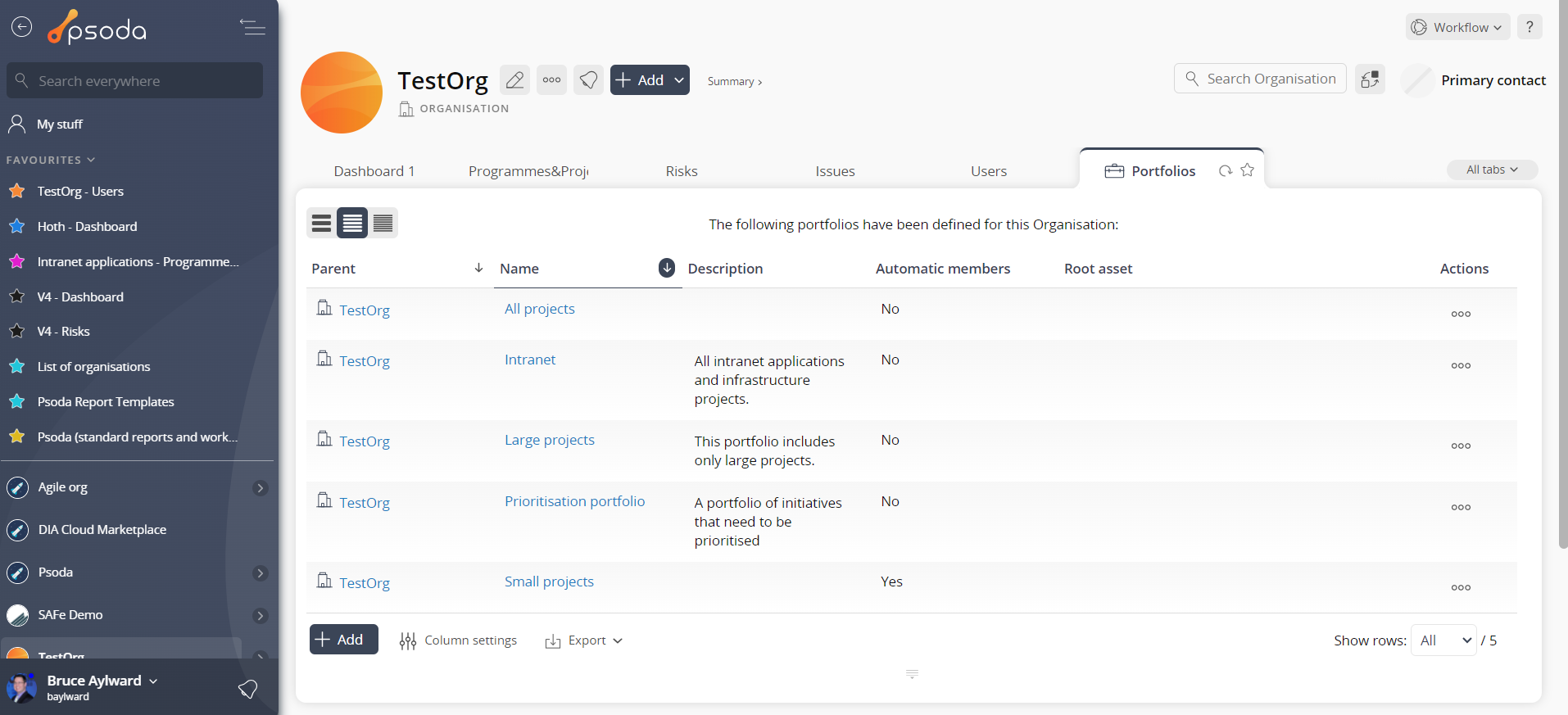Click icon beside Search Organisation field

[1370, 79]
